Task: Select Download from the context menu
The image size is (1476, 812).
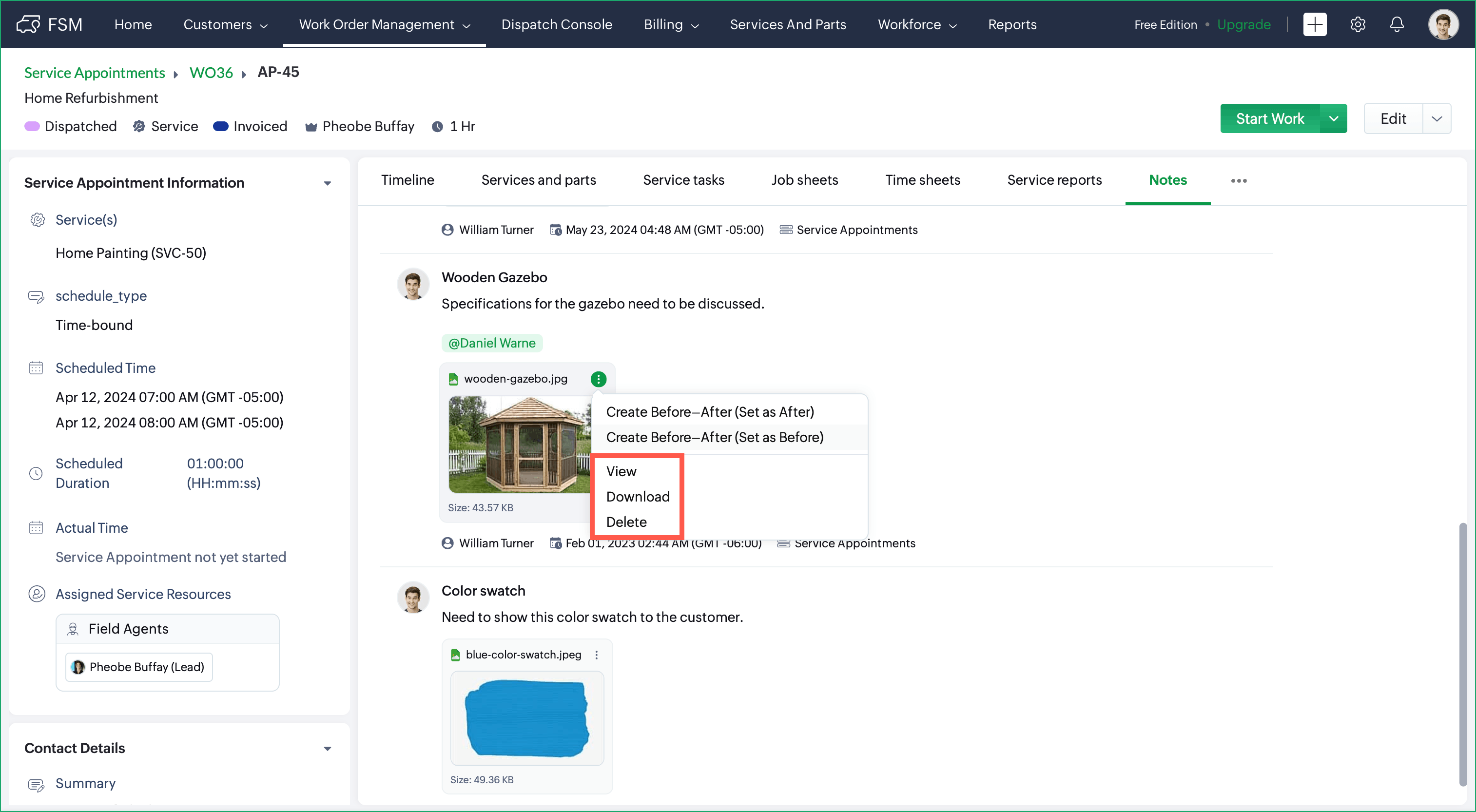Action: [637, 496]
